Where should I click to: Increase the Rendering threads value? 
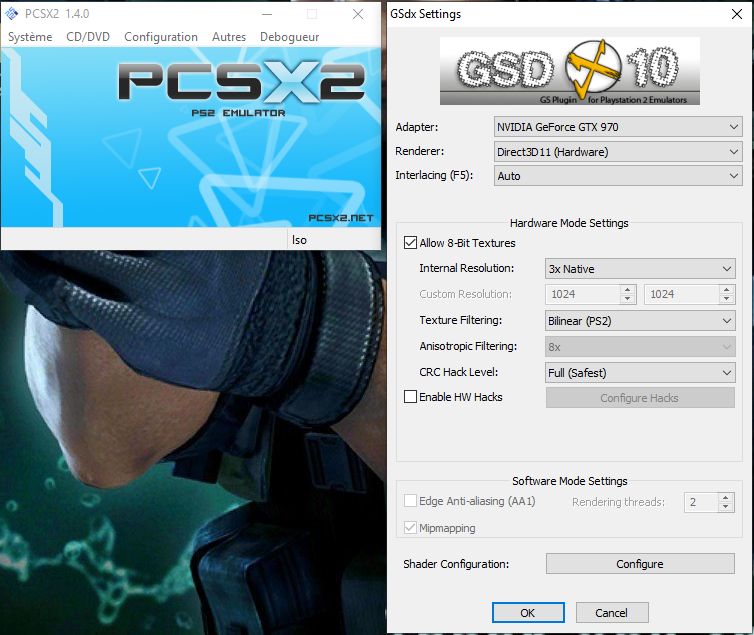[726, 498]
